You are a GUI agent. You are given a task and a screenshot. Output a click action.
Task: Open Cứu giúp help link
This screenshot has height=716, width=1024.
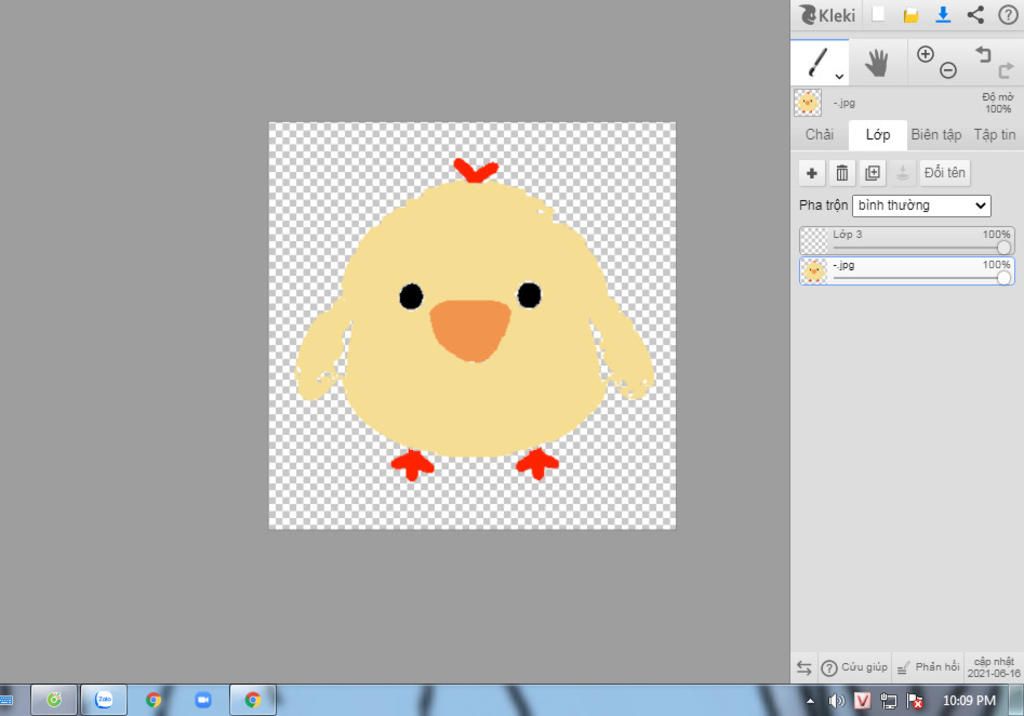[x=855, y=668]
